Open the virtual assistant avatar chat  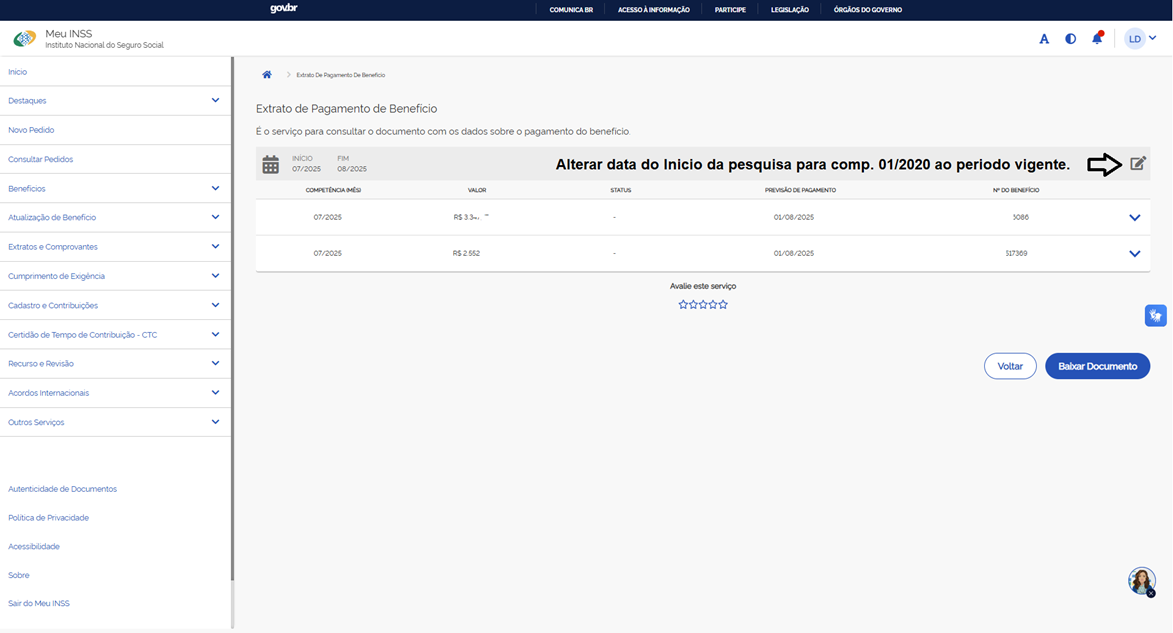tap(1142, 581)
